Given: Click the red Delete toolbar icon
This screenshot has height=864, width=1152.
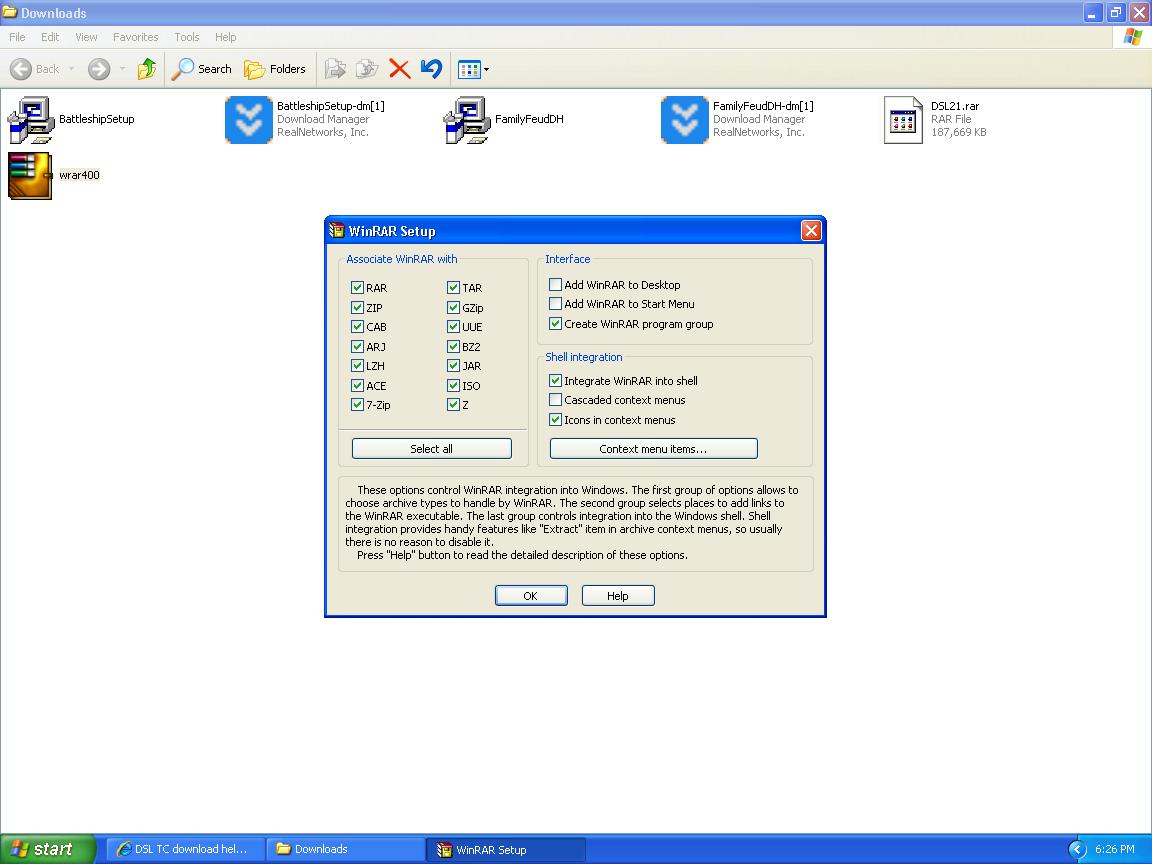Looking at the screenshot, I should click(x=399, y=69).
